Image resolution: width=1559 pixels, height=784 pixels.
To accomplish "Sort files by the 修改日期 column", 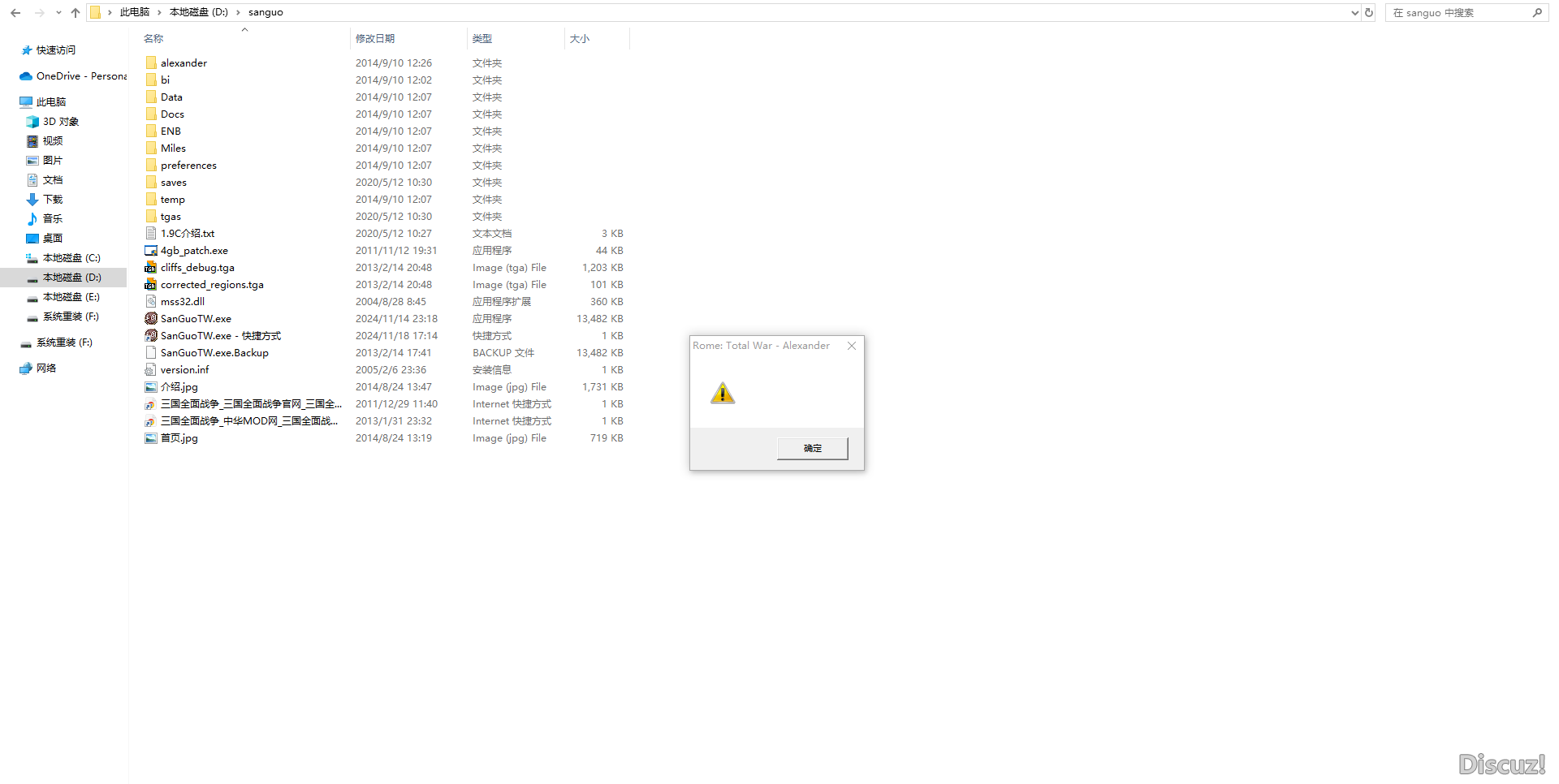I will [376, 38].
